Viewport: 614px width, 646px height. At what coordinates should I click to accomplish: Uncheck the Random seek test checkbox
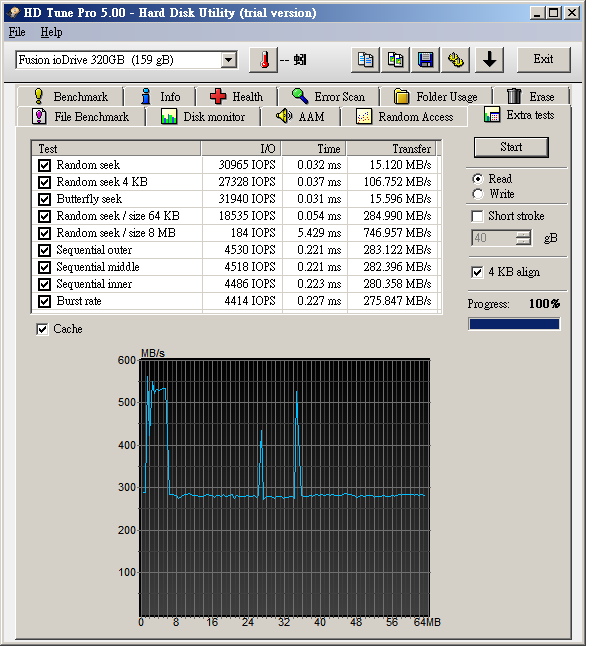[44, 165]
